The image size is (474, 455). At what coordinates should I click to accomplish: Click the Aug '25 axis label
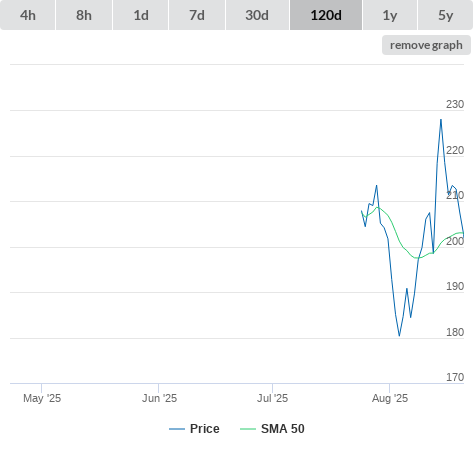tap(390, 398)
